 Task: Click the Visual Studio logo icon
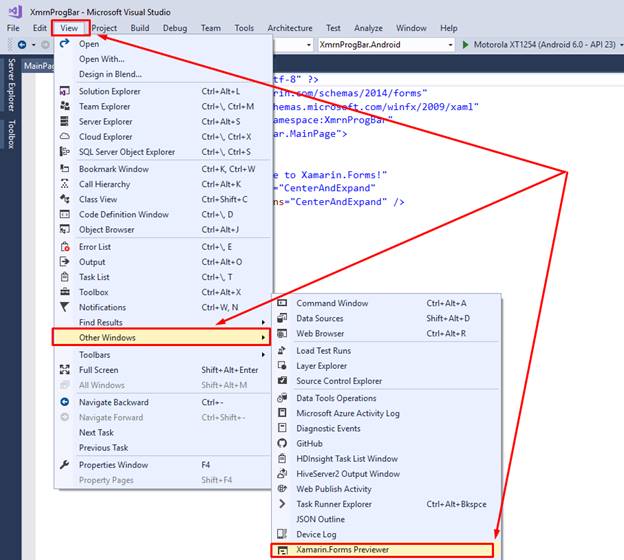coord(15,11)
